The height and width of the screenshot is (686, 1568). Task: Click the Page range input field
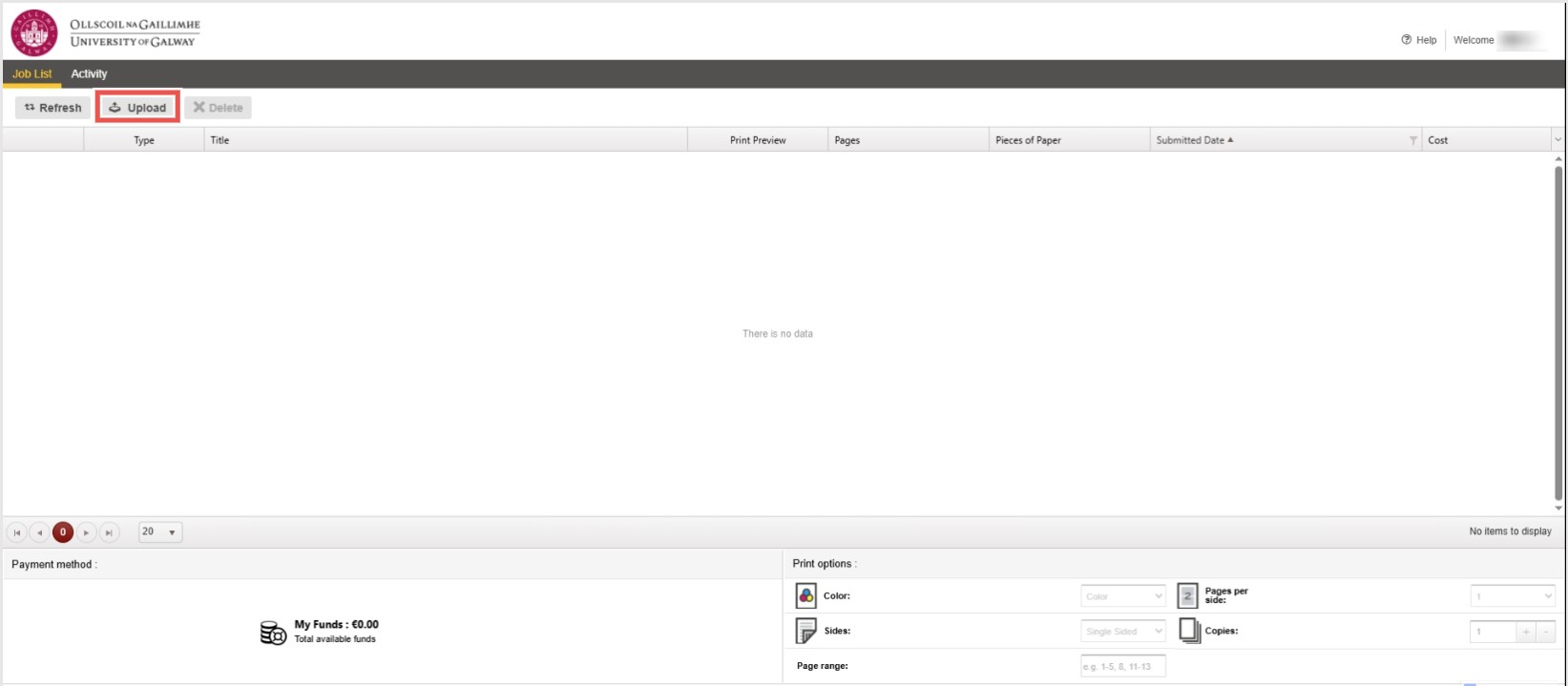[1122, 666]
